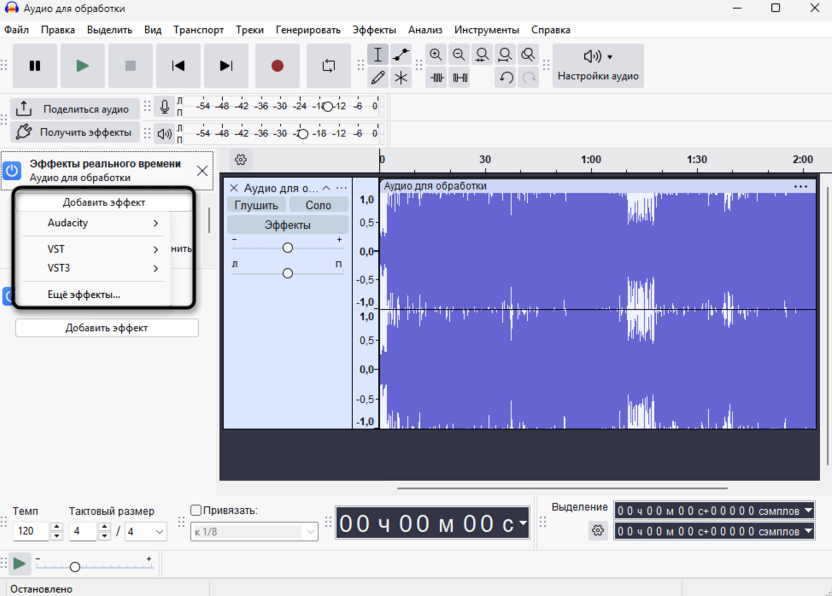This screenshot has width=832, height=596.
Task: Fit the project to window width
Action: 505,55
